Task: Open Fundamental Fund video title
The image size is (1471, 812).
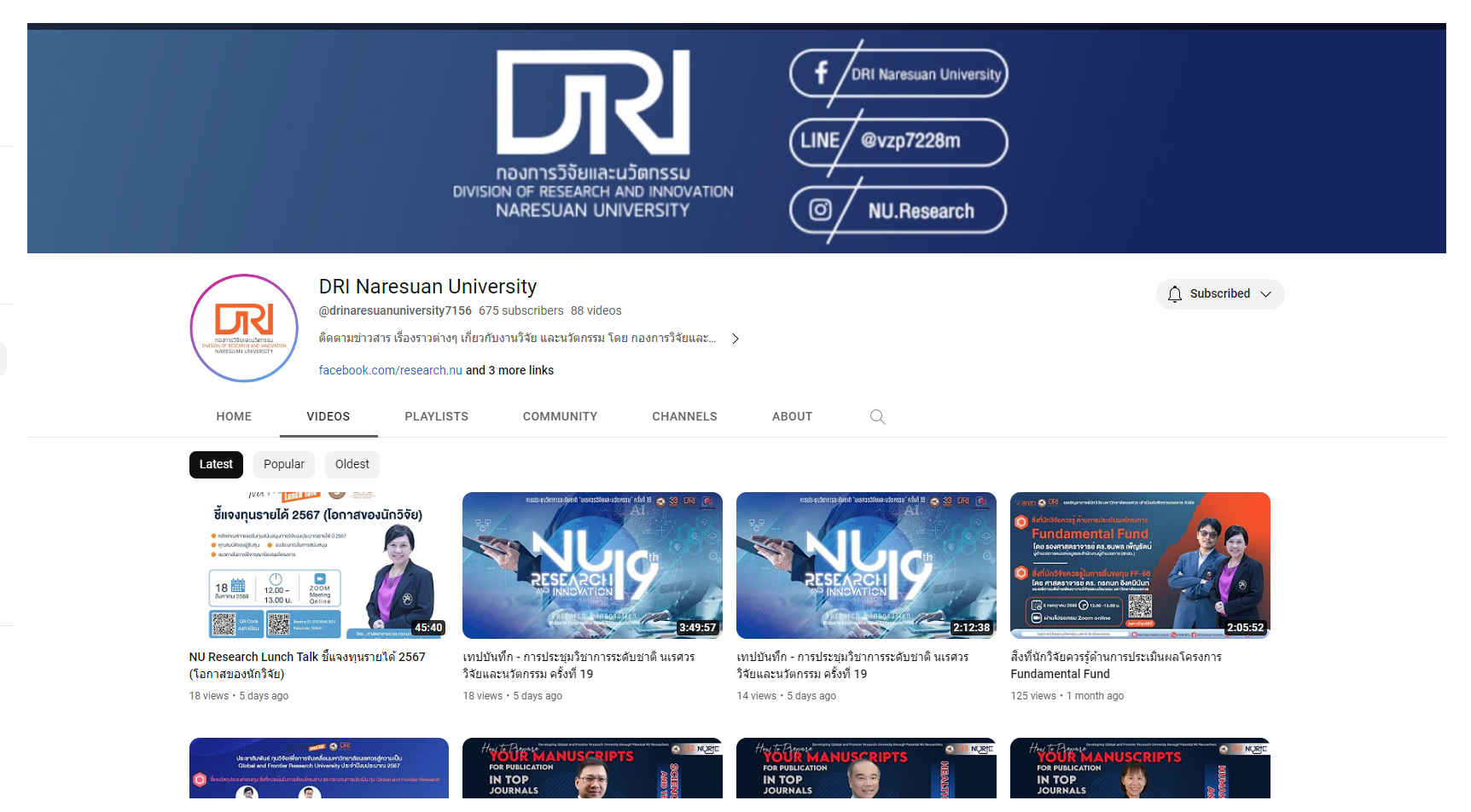Action: (x=1116, y=665)
